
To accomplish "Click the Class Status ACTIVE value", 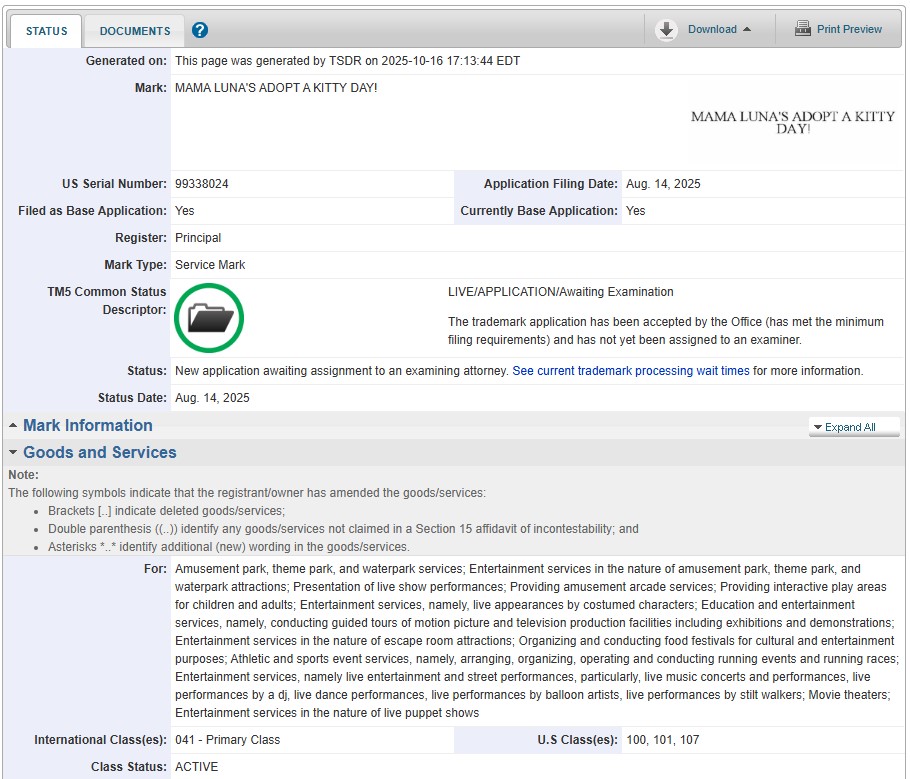I will 196,767.
